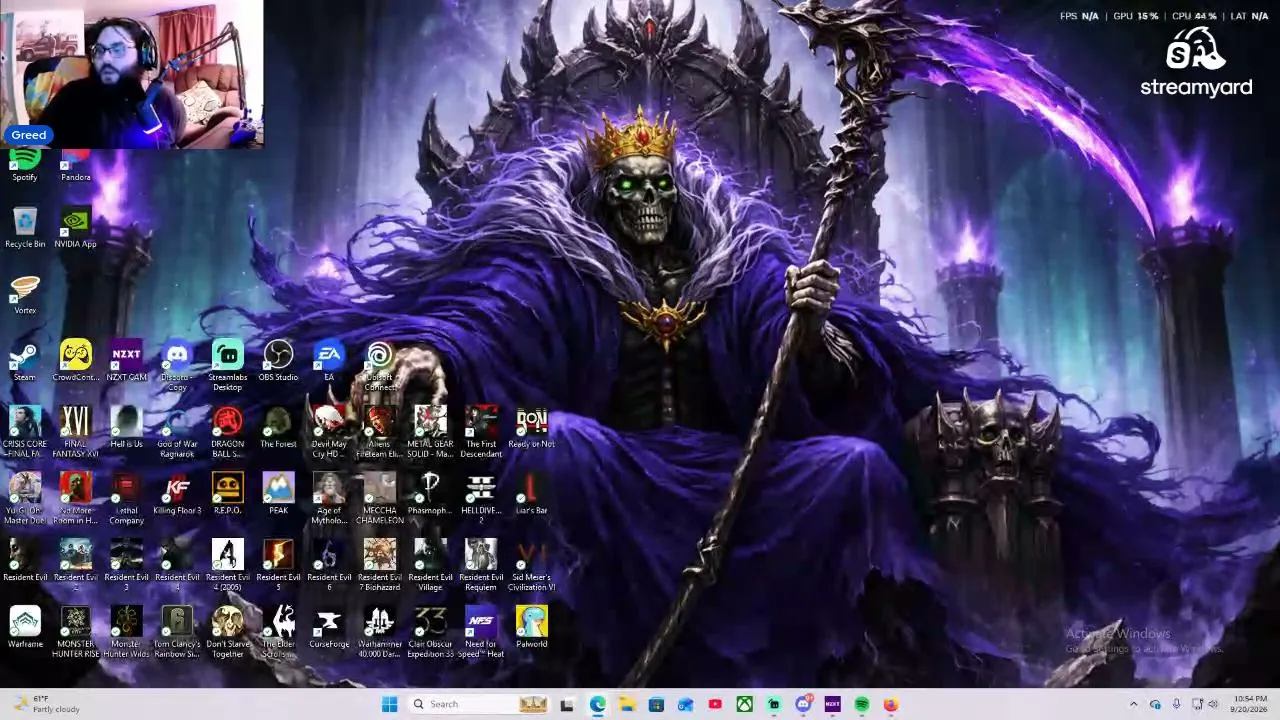Viewport: 1280px width, 720px height.
Task: Select the Resident Evil 7 Biohazard icon
Action: tap(380, 566)
